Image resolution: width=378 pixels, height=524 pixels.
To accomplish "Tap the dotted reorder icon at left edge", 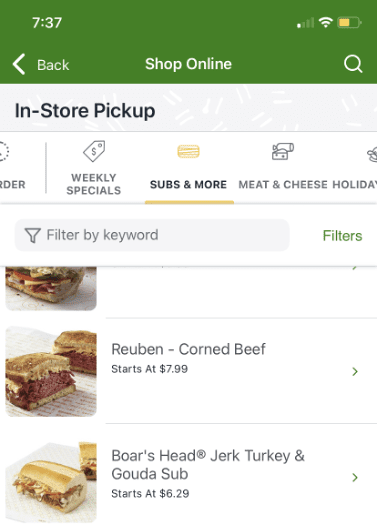I will pos(4,152).
